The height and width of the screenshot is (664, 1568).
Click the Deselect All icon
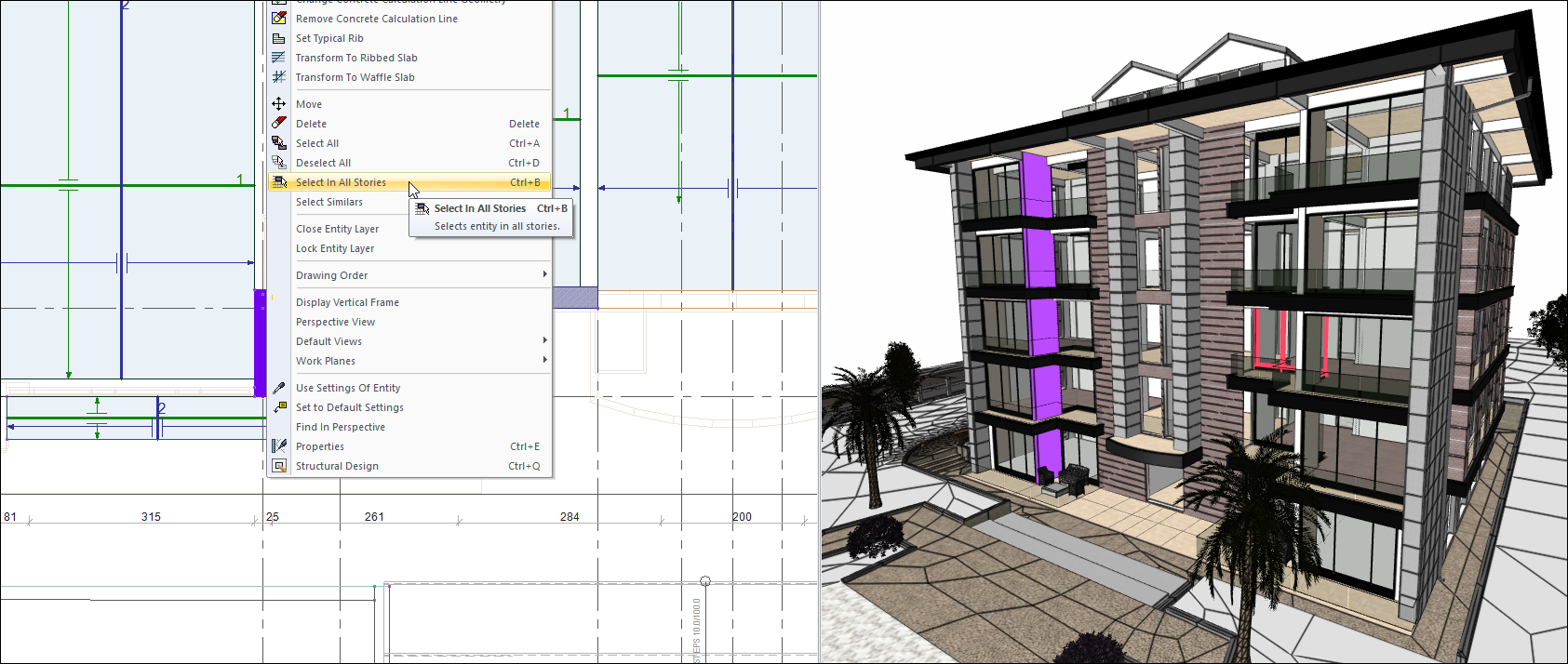pos(278,163)
